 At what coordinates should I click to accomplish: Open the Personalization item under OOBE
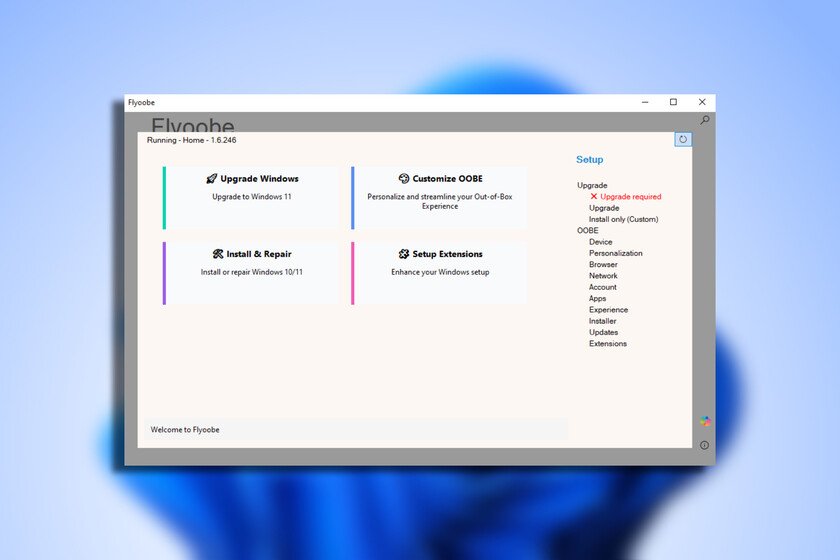coord(615,253)
